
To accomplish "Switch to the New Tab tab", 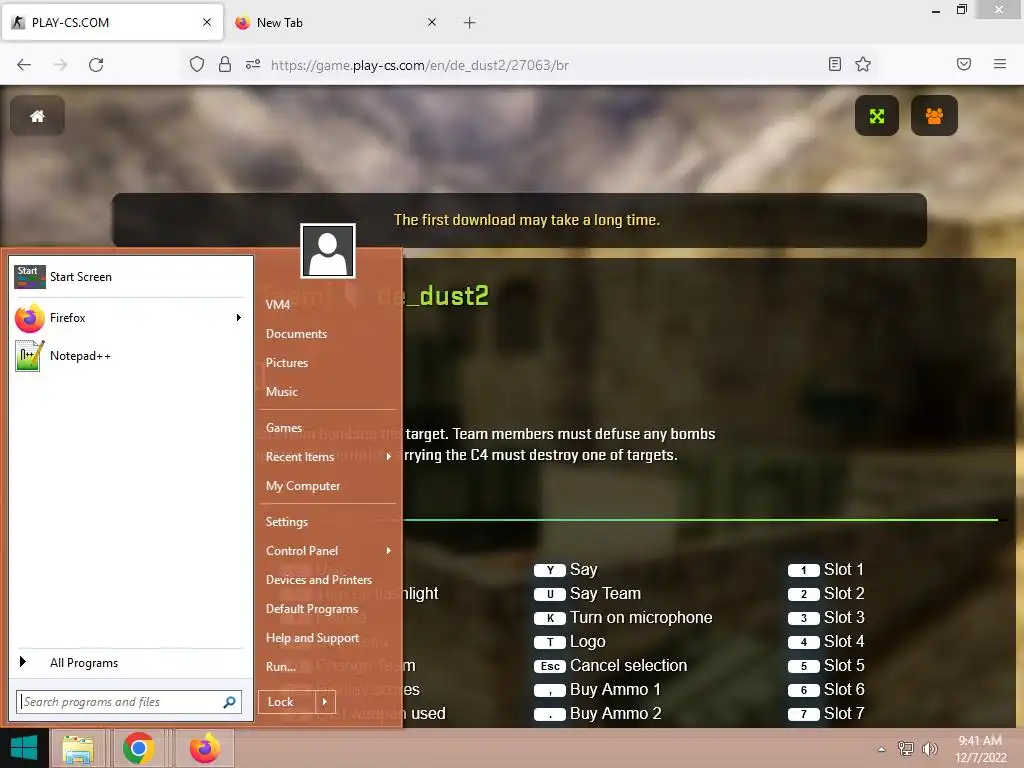I will point(336,22).
